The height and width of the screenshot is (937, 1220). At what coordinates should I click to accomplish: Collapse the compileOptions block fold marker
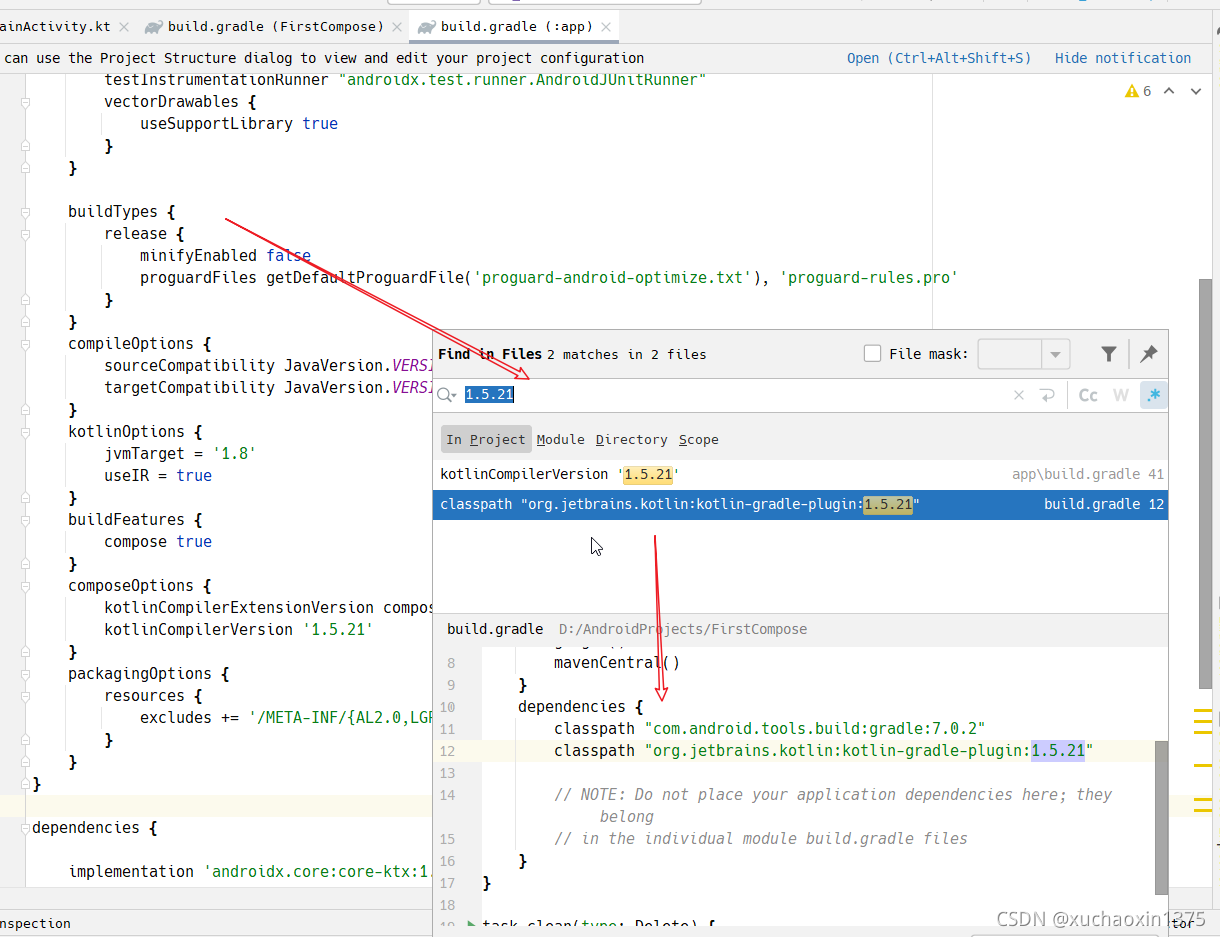click(x=25, y=344)
